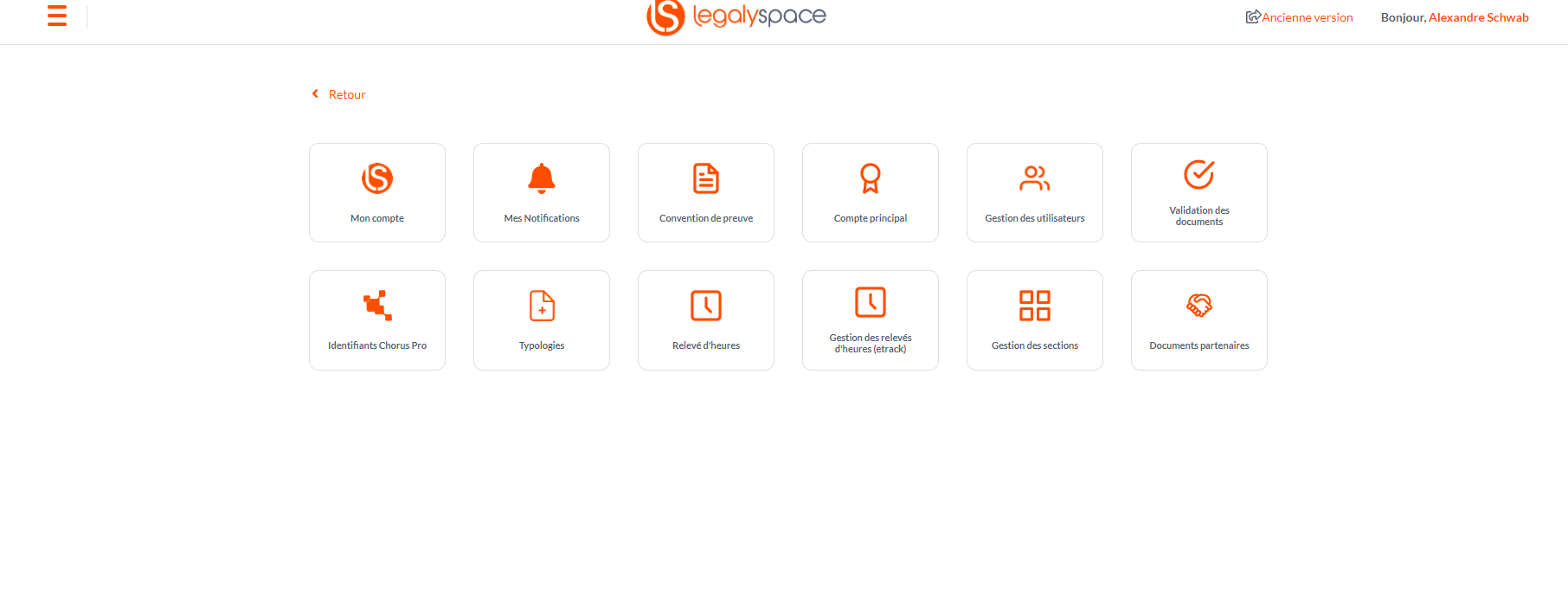The width and height of the screenshot is (1568, 600).
Task: Select the Compte principal label
Action: coord(871,218)
